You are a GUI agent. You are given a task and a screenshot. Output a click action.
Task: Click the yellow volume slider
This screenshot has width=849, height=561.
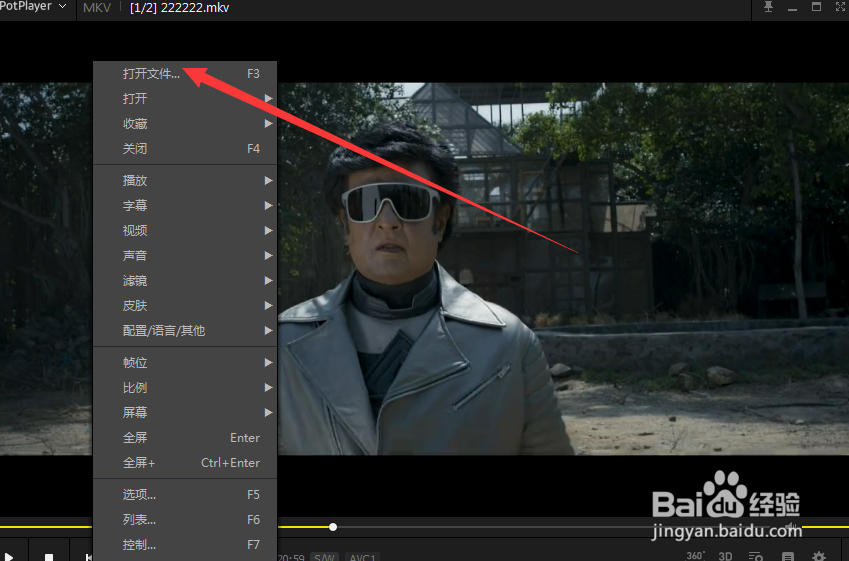pos(825,526)
